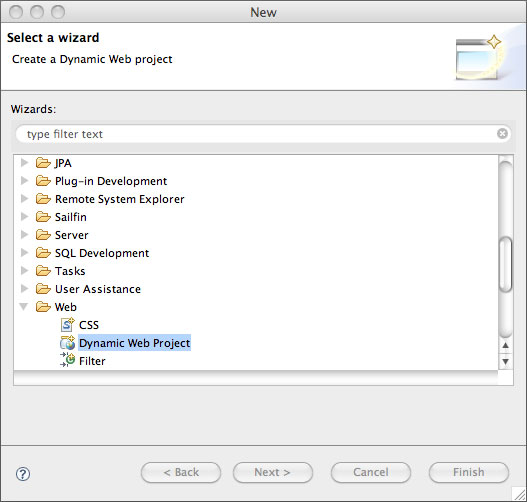Click the scrollbar down arrow
The image size is (527, 502).
[505, 362]
